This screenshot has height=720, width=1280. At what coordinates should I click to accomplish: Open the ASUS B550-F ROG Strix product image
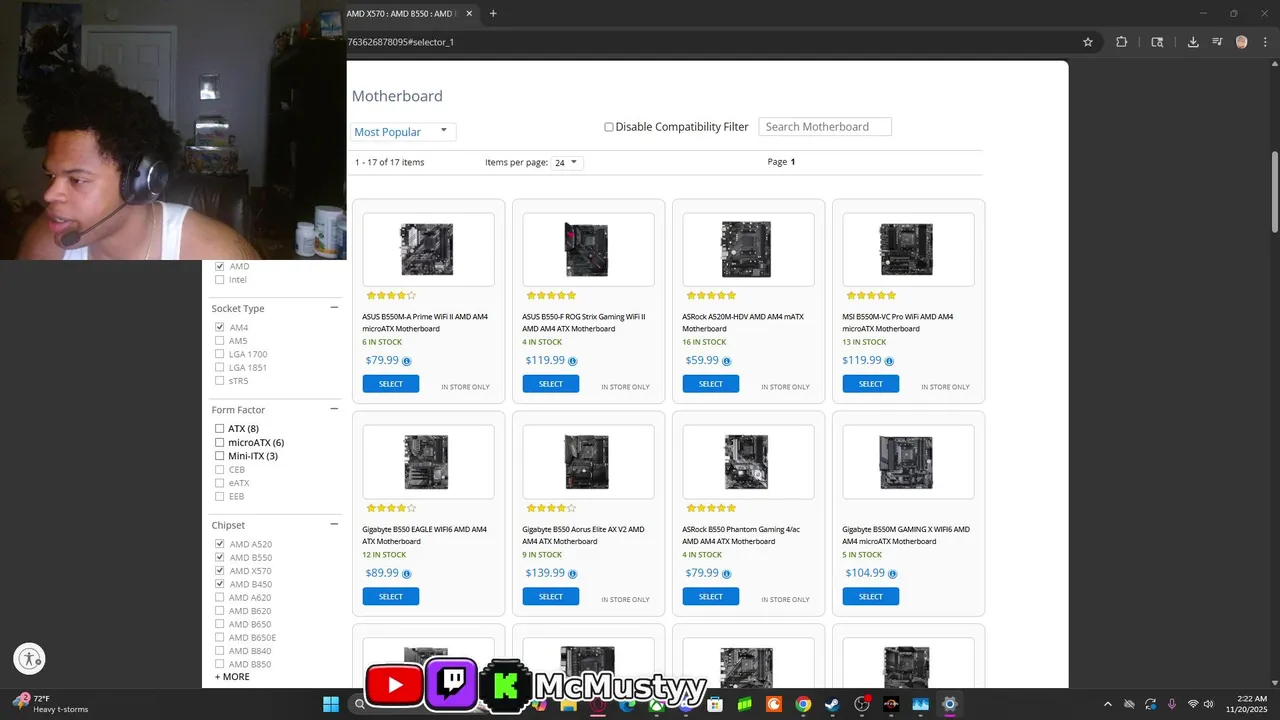pyautogui.click(x=588, y=249)
